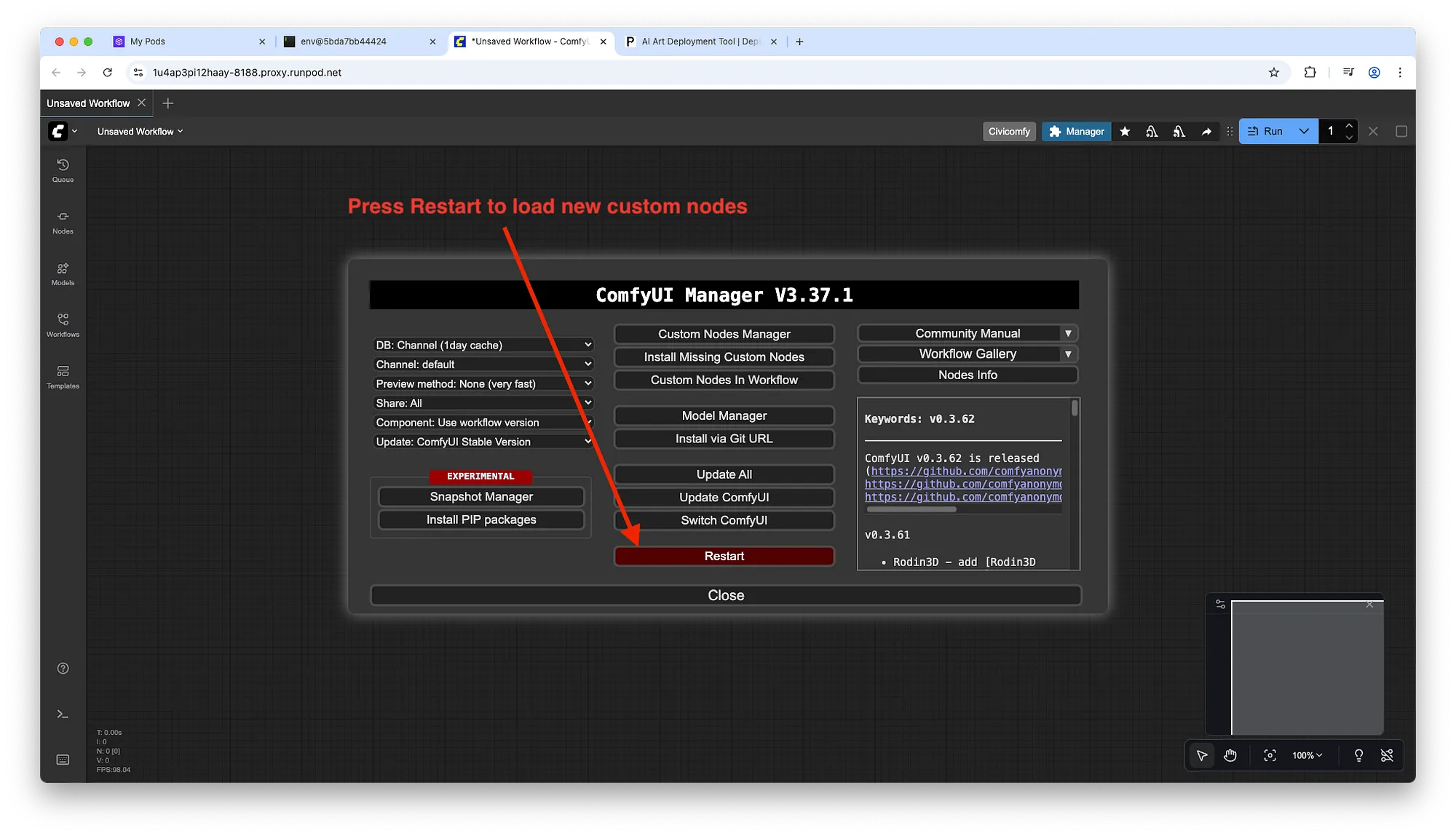The height and width of the screenshot is (836, 1456).
Task: Open Share: All dropdown
Action: pyautogui.click(x=483, y=402)
